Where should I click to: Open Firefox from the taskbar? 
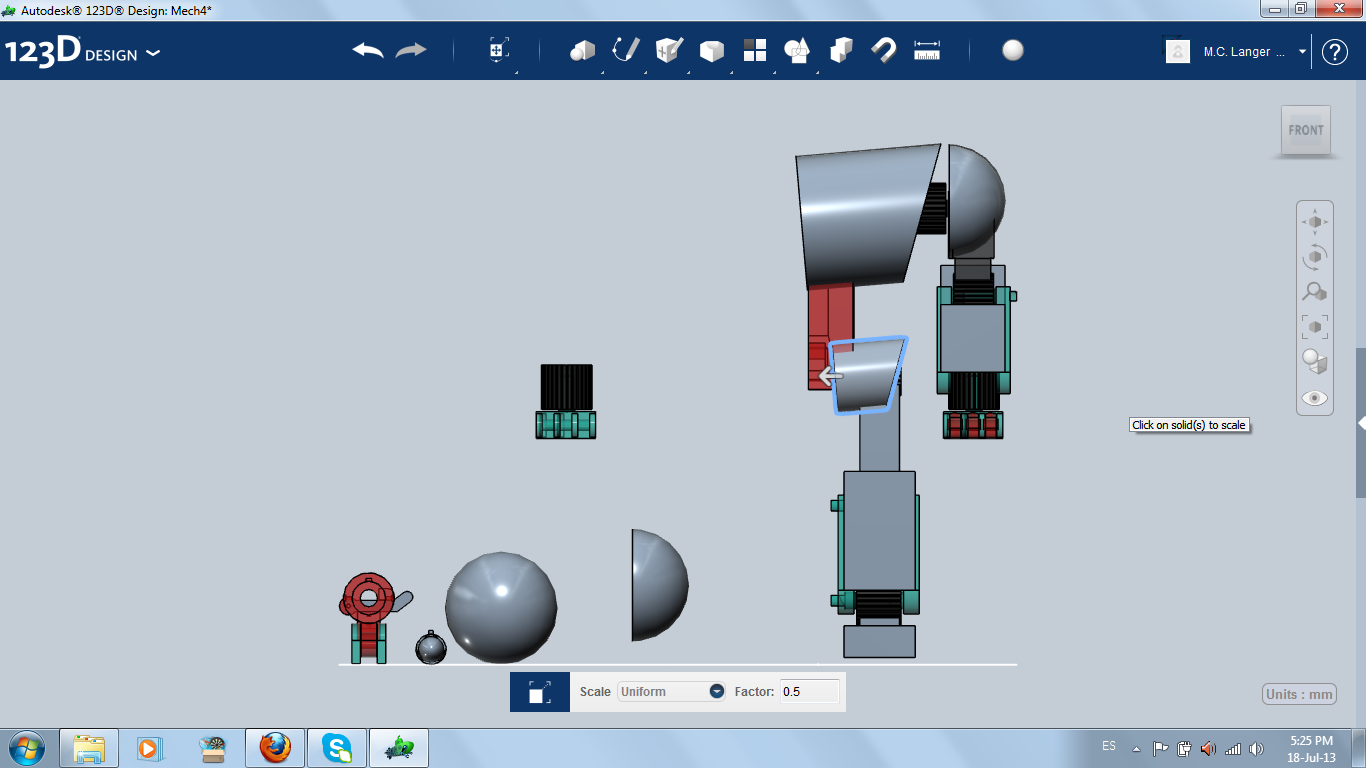tap(275, 748)
